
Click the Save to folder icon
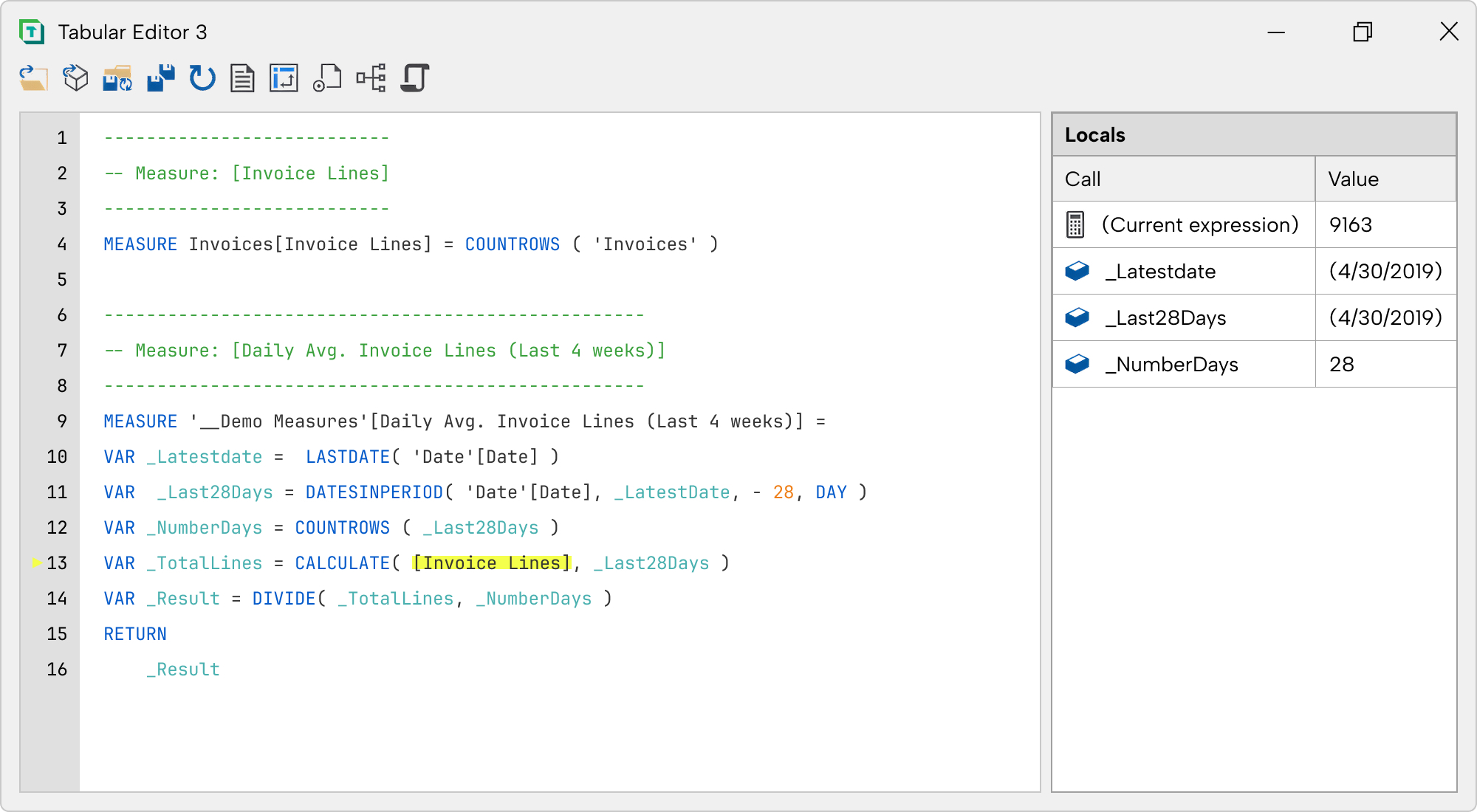[x=117, y=78]
